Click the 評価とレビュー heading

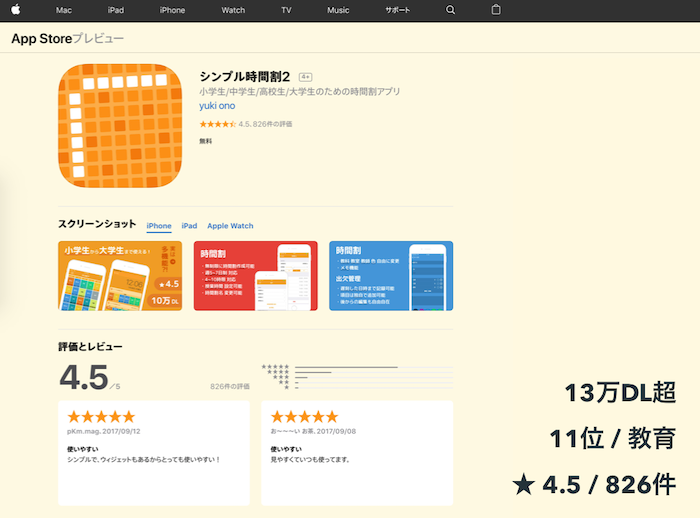[90, 347]
